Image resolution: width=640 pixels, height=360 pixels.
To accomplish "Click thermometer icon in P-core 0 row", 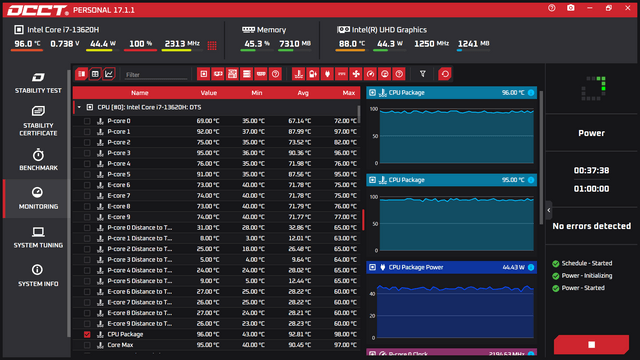I will coord(100,121).
